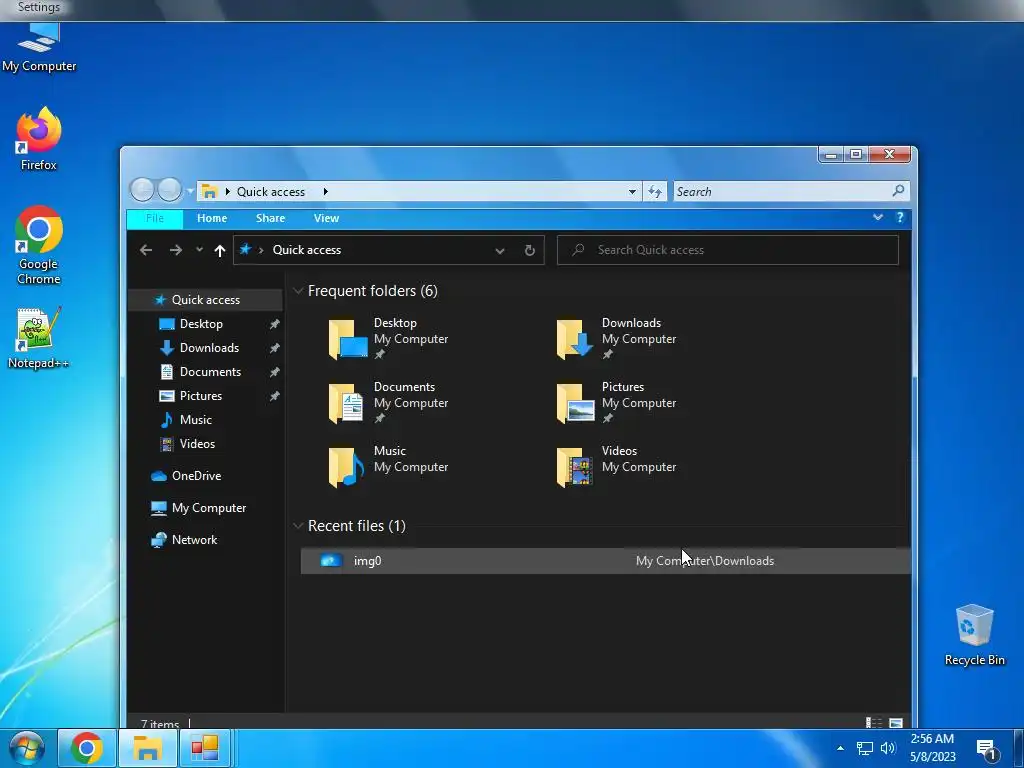Select the img0 recent file
Viewport: 1024px width, 768px height.
coord(605,561)
